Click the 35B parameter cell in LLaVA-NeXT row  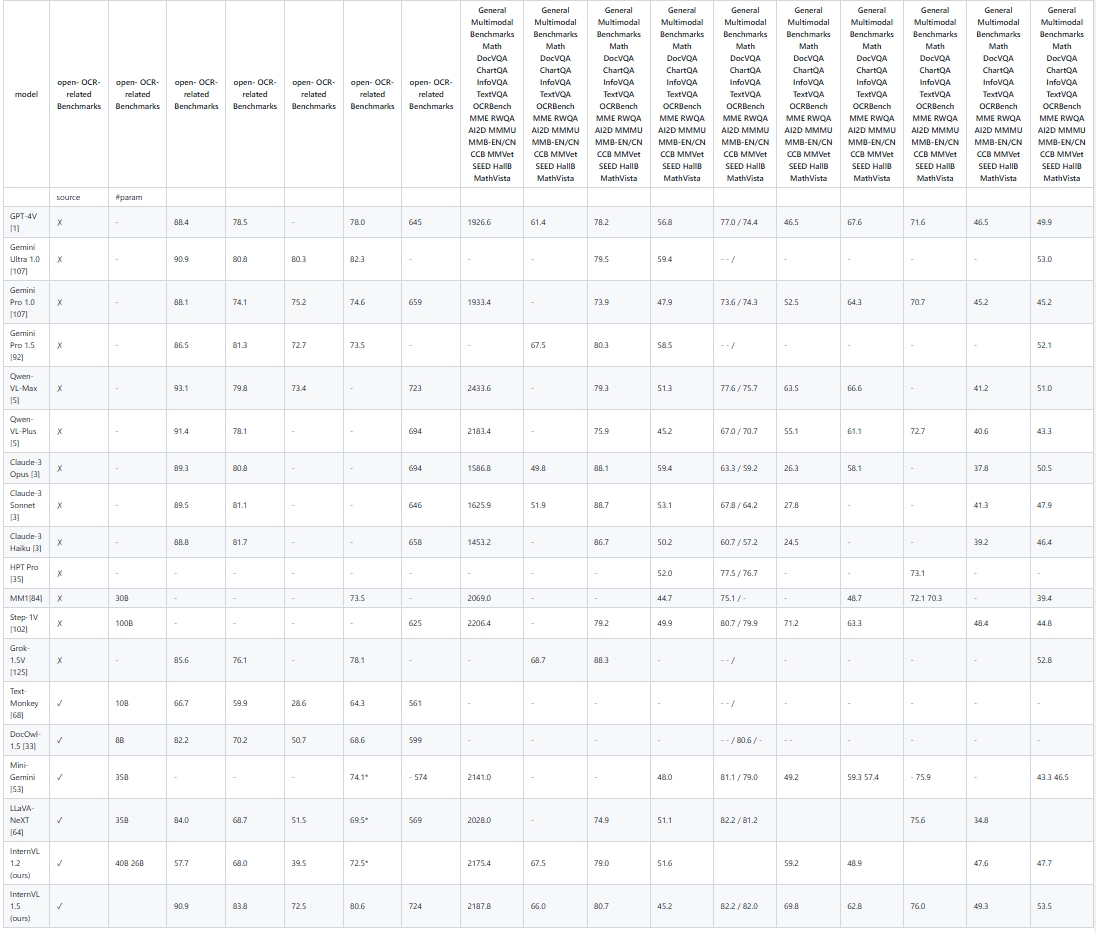pyautogui.click(x=138, y=820)
